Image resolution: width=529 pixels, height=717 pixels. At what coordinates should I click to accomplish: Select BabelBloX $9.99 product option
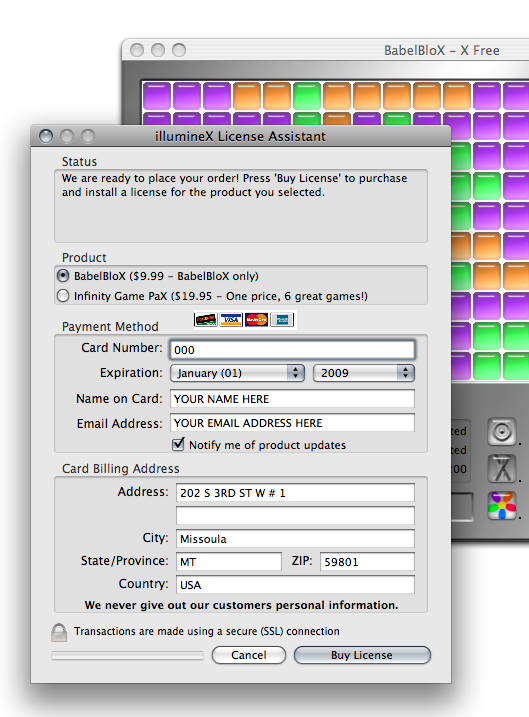[x=63, y=276]
